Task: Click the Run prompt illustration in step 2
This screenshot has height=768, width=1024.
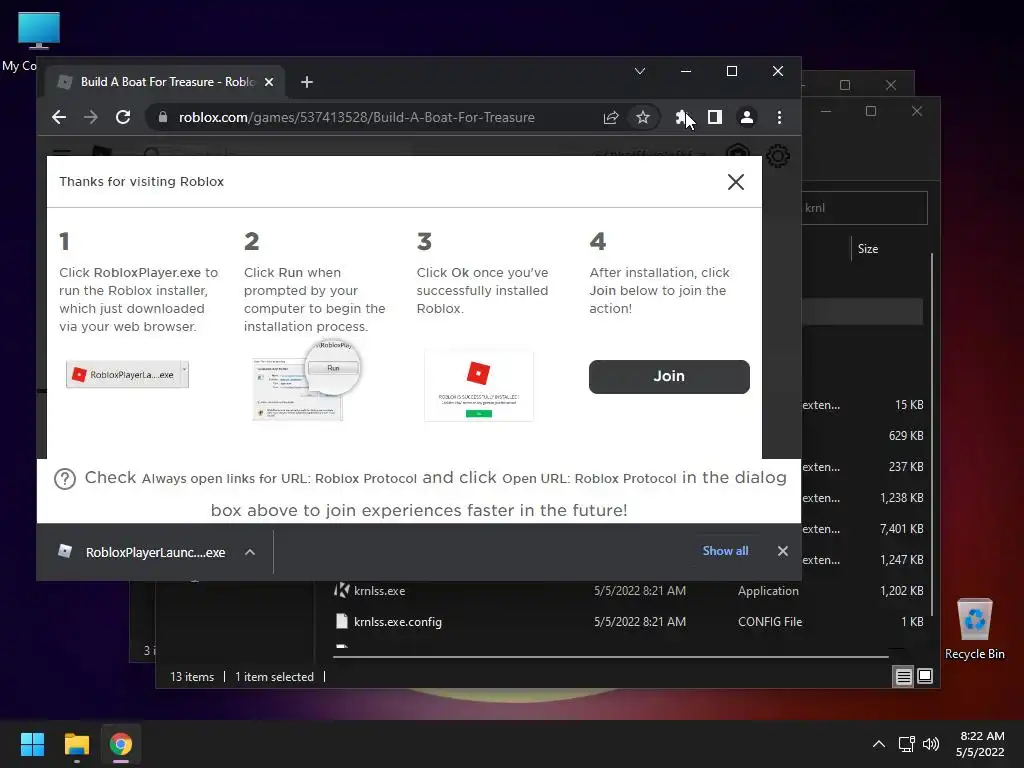Action: [306, 380]
